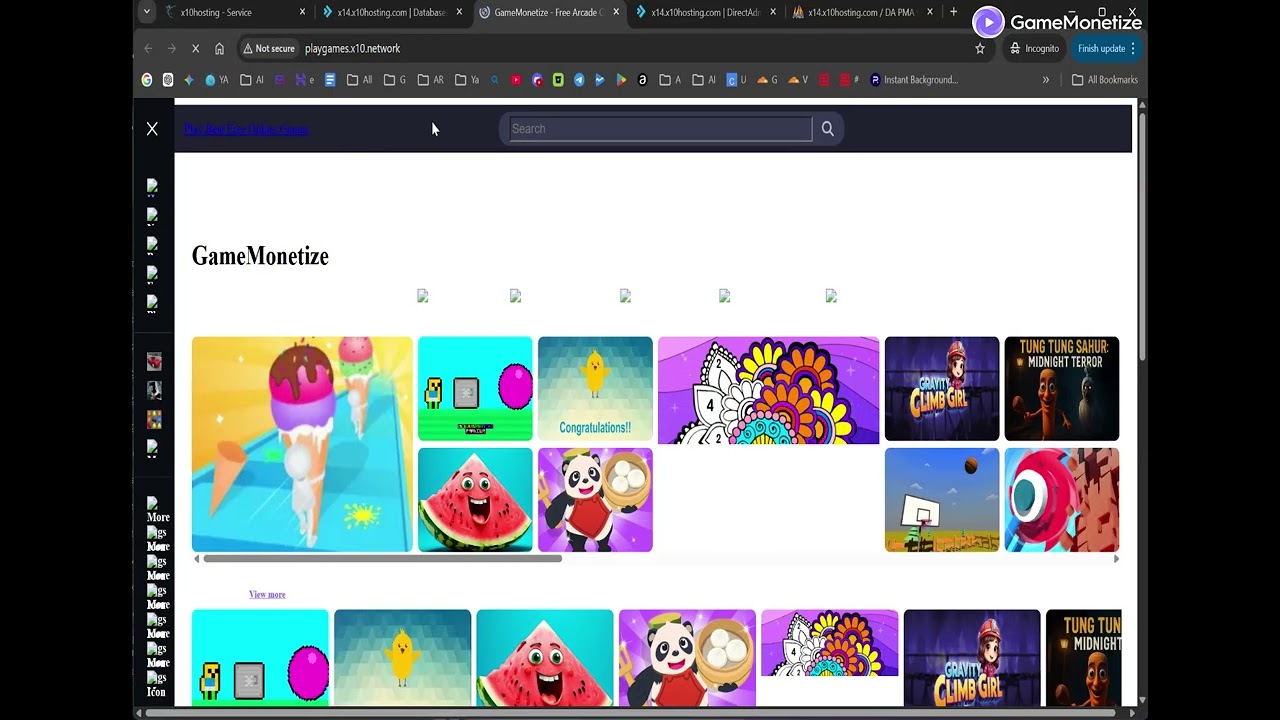Close the site sidebar with the X
Viewport: 1280px width, 720px height.
[152, 129]
